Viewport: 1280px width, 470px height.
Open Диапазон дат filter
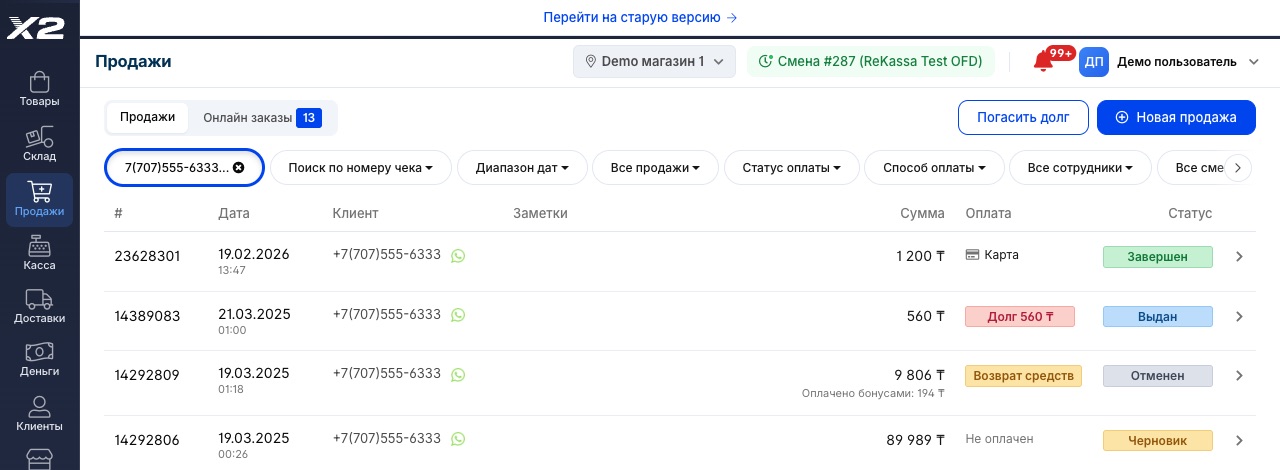click(x=522, y=168)
